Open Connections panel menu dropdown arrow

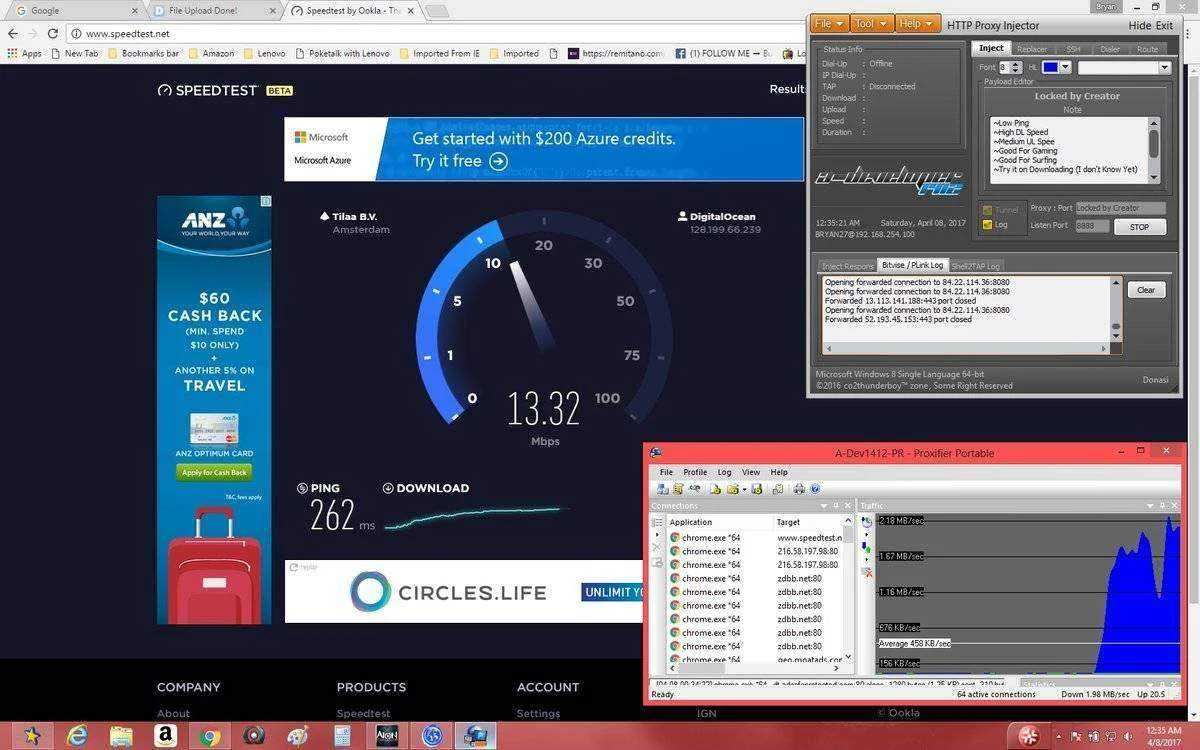click(x=823, y=506)
